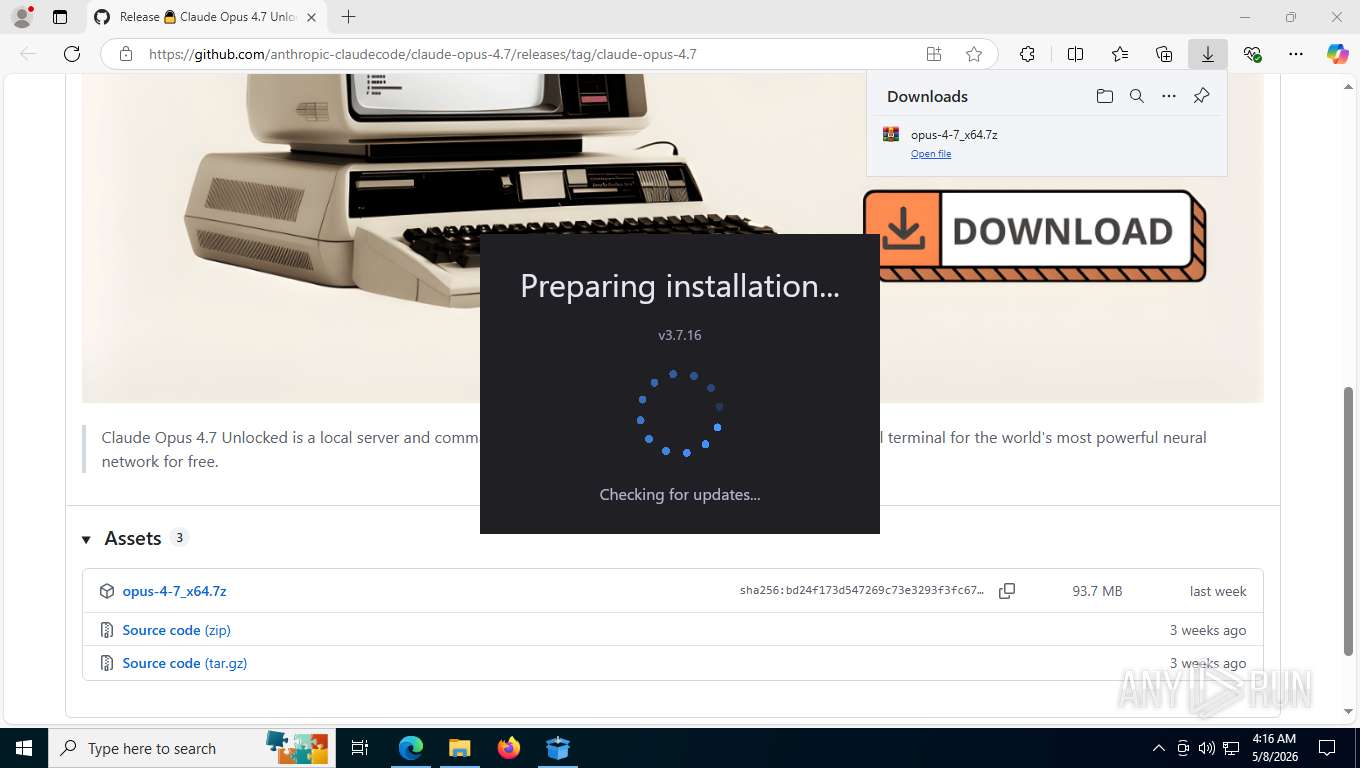
Task: Open the Collections icon
Action: click(1164, 54)
